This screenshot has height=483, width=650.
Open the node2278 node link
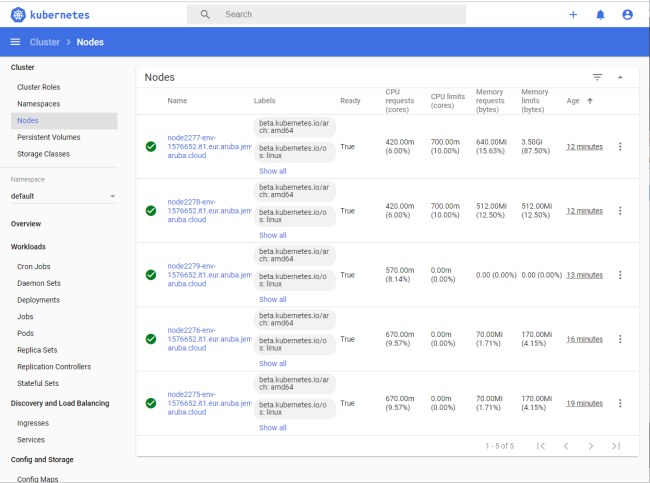click(209, 211)
